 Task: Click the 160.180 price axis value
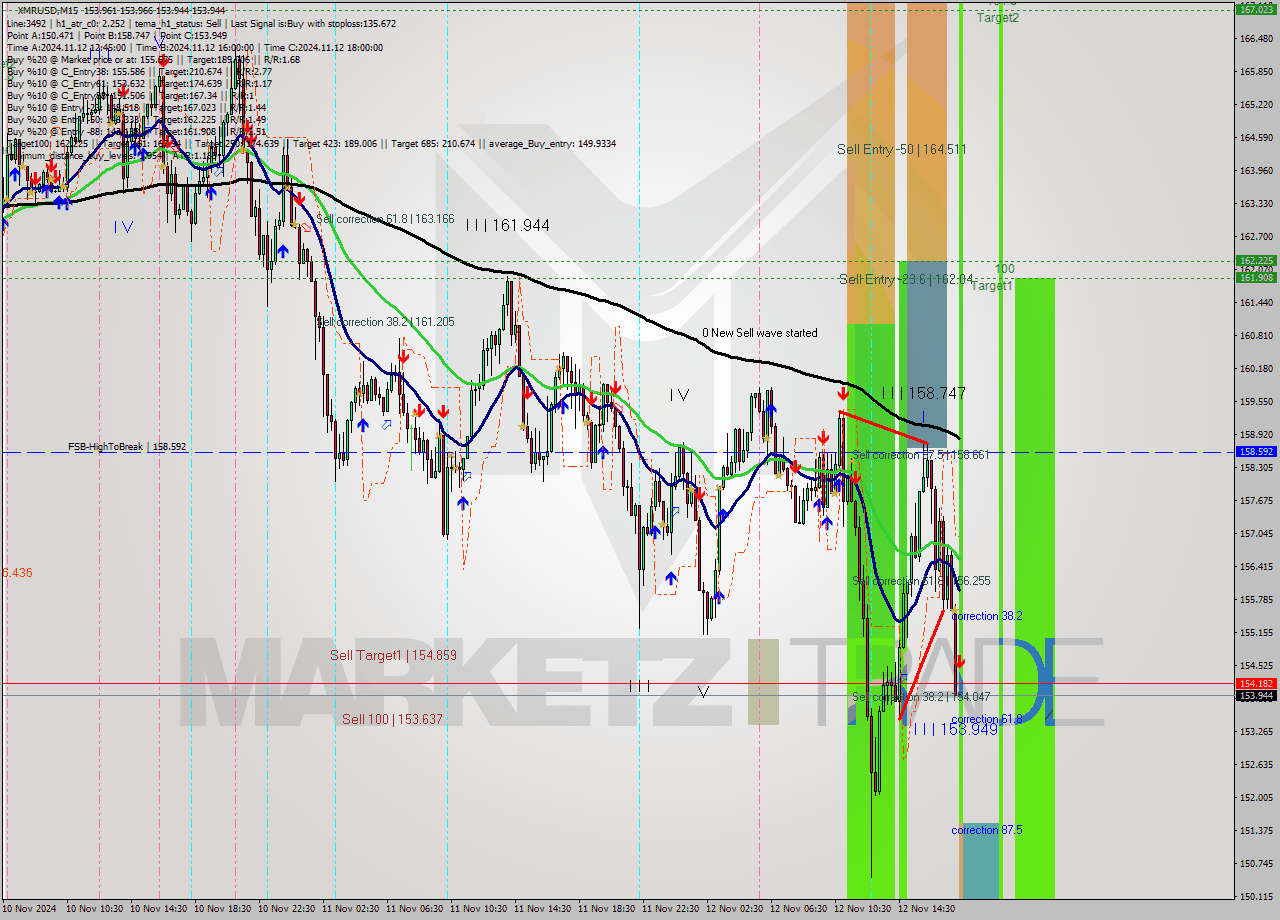point(1256,369)
